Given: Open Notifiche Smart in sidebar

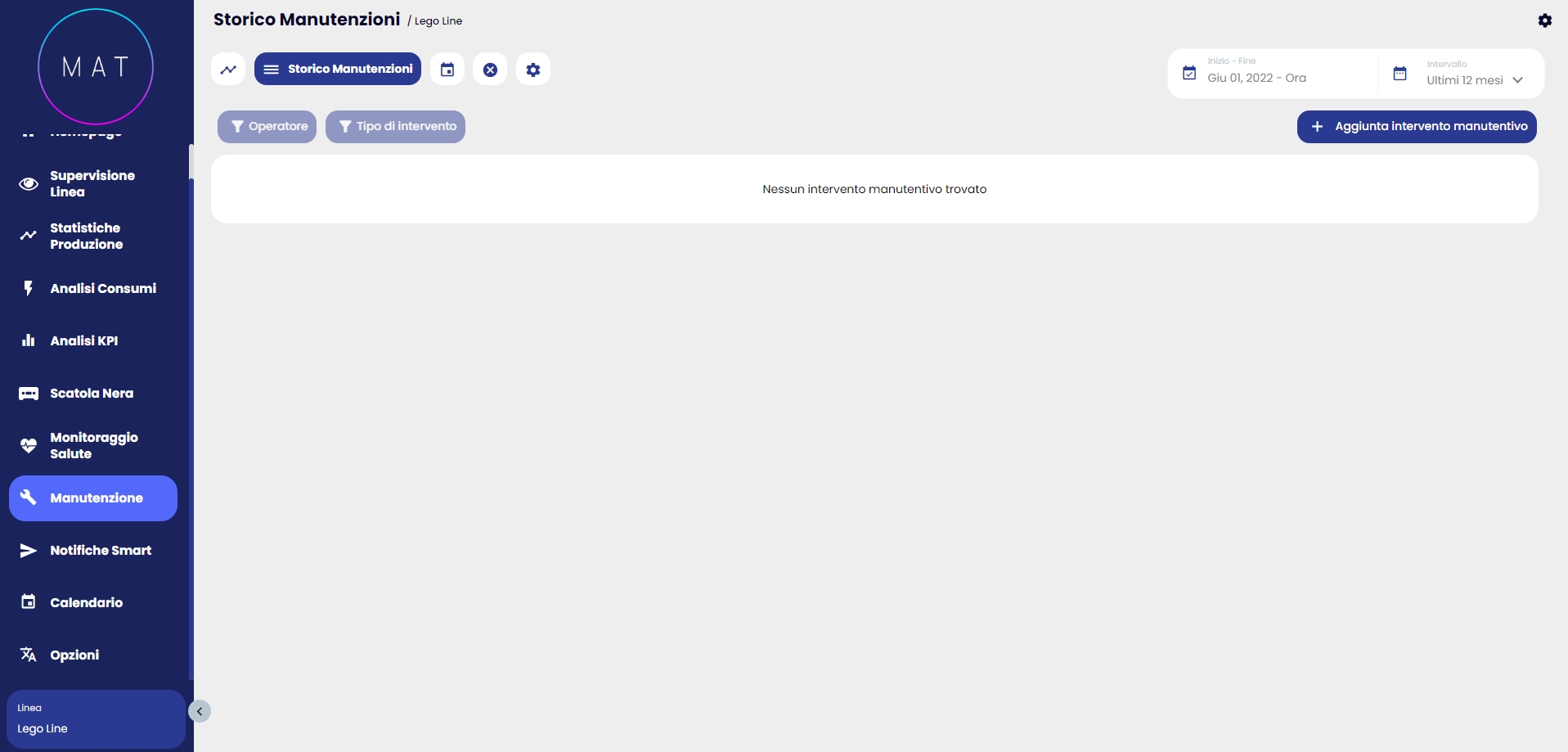Looking at the screenshot, I should [x=101, y=551].
